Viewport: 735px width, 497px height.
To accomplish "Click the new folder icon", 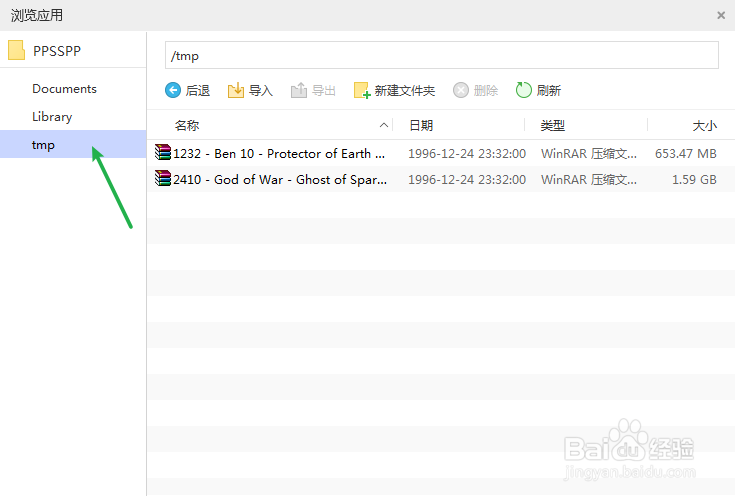I will point(362,90).
